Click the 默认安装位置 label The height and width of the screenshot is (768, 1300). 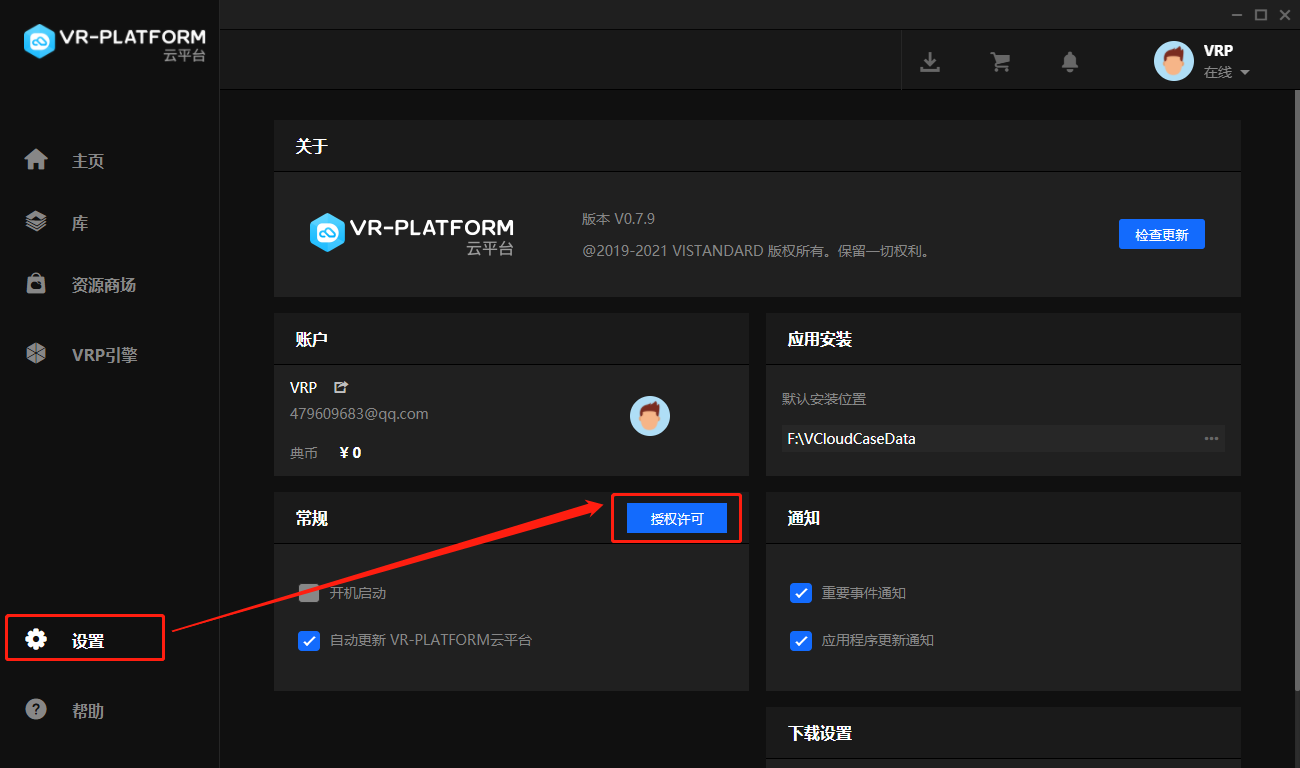tap(824, 399)
